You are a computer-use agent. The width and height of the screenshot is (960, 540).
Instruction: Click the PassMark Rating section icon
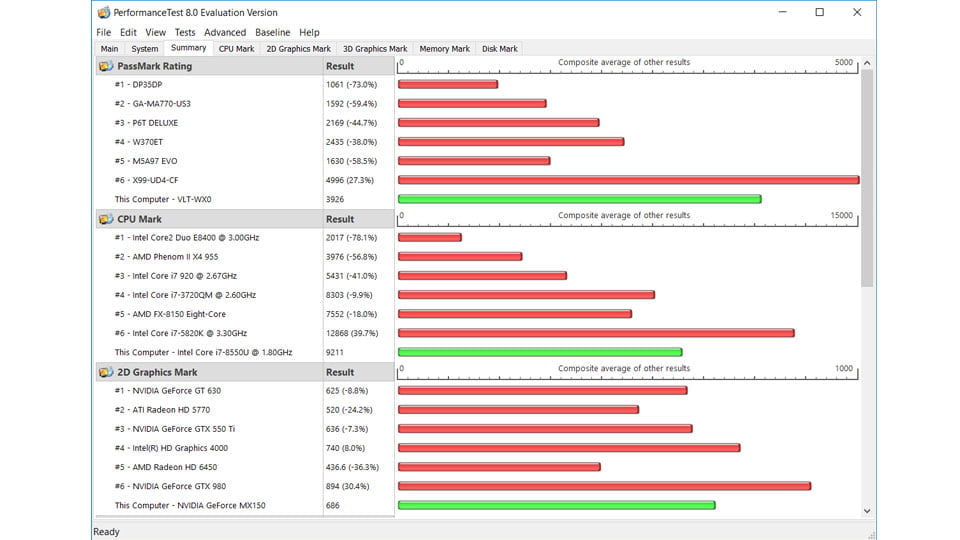pos(106,66)
